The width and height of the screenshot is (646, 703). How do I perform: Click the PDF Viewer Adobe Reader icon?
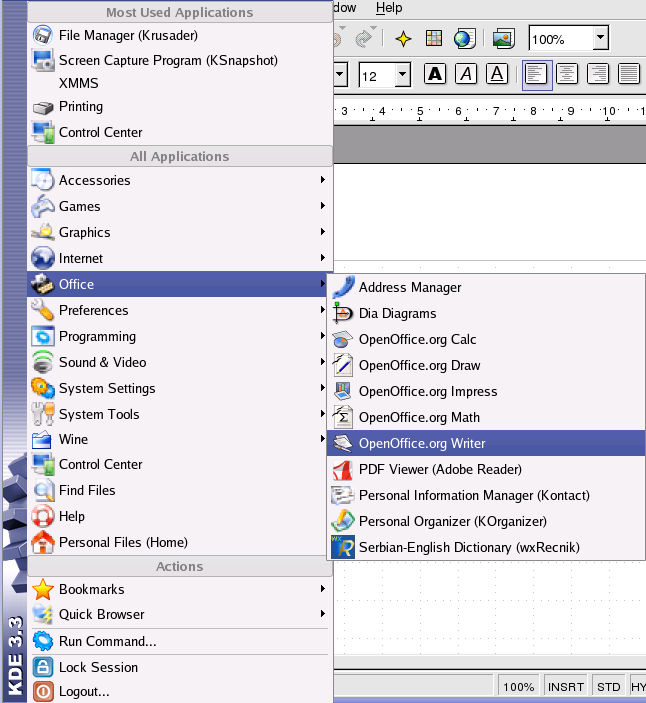click(x=343, y=470)
